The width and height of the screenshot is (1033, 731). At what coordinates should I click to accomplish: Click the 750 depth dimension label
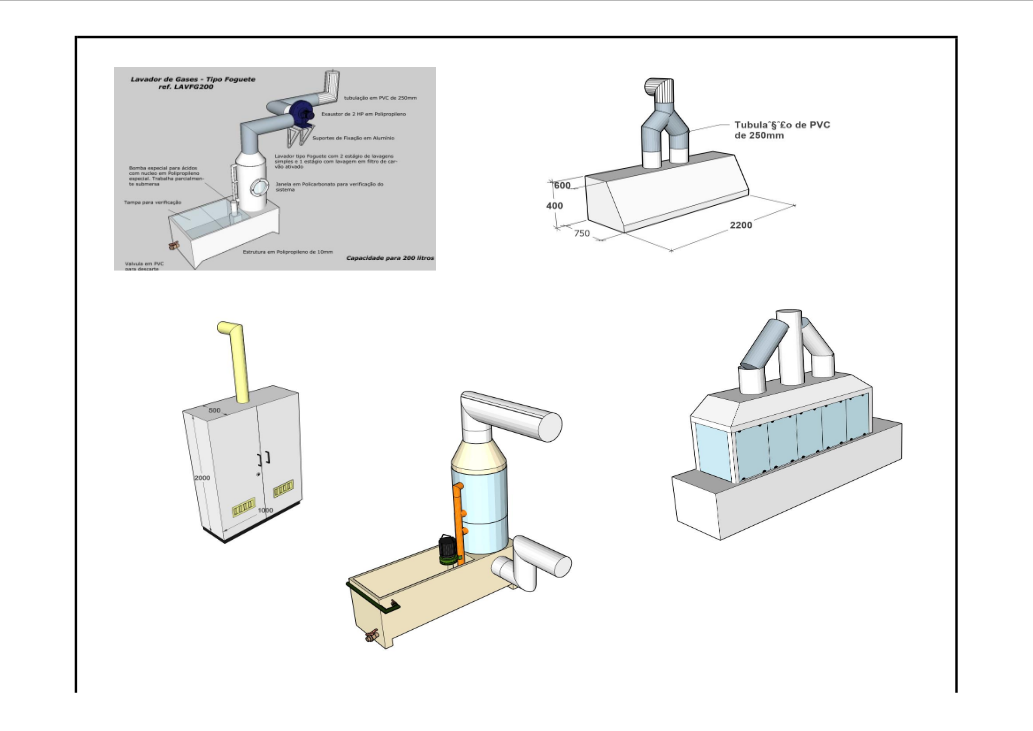pyautogui.click(x=583, y=232)
